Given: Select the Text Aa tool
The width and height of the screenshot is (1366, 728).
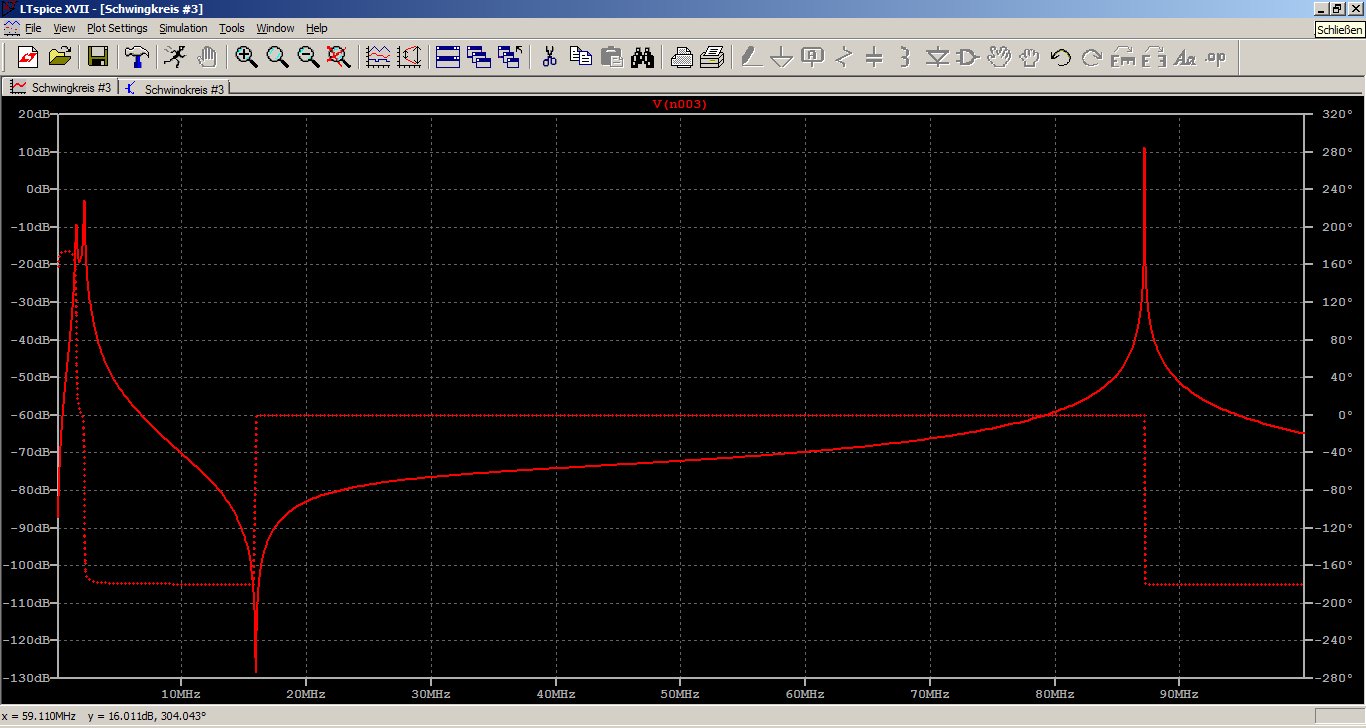Looking at the screenshot, I should pos(1185,57).
